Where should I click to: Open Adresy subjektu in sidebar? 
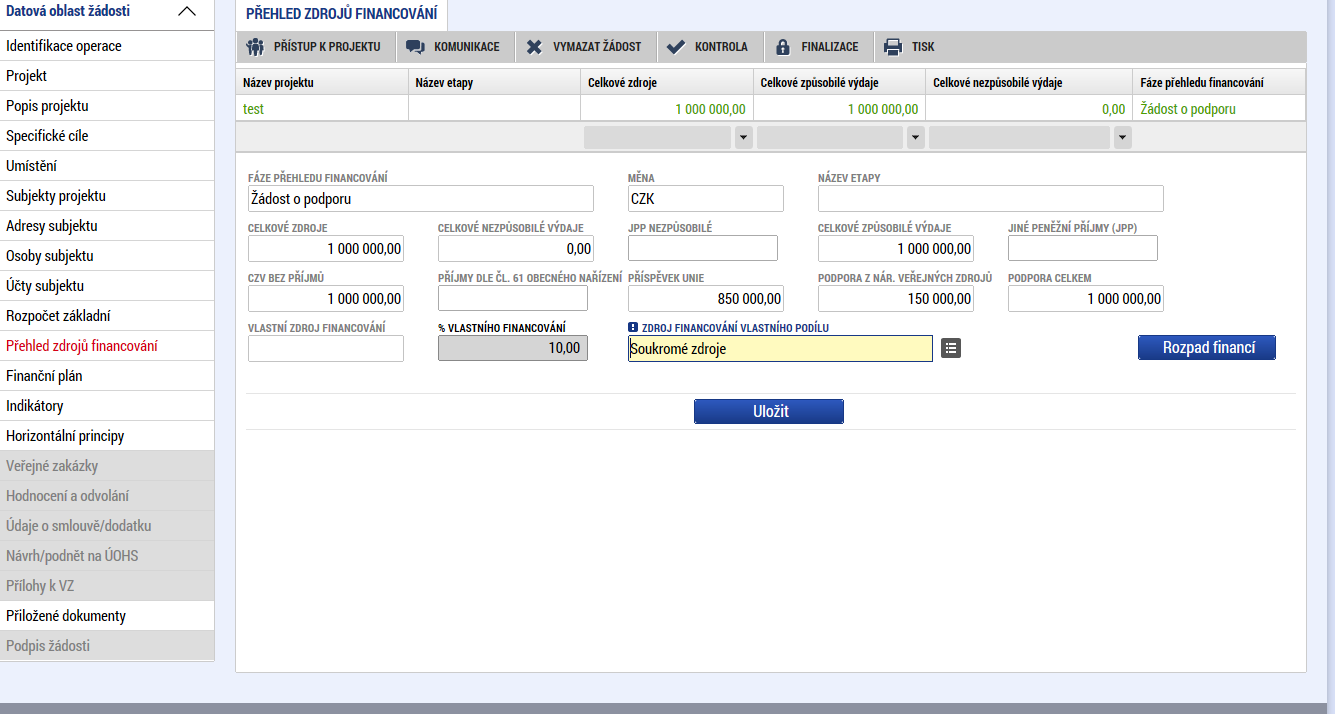pos(107,226)
